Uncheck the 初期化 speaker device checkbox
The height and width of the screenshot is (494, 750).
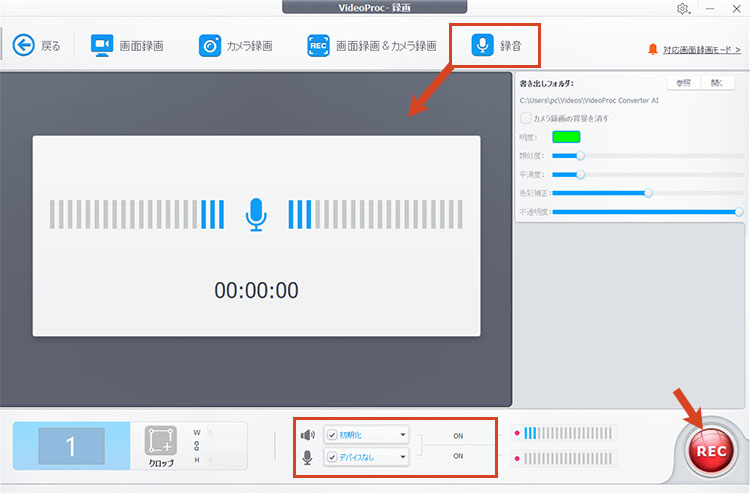click(332, 435)
